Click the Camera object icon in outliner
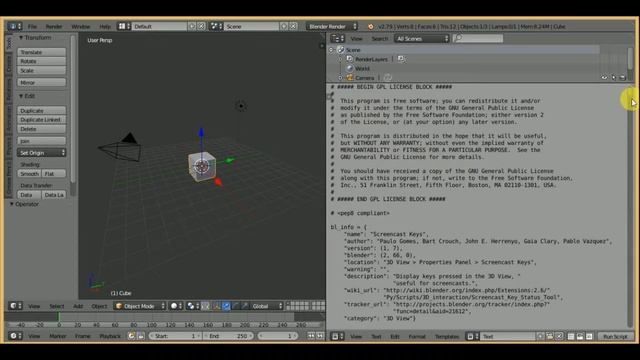Viewport: 640px width, 360px height. 350,78
